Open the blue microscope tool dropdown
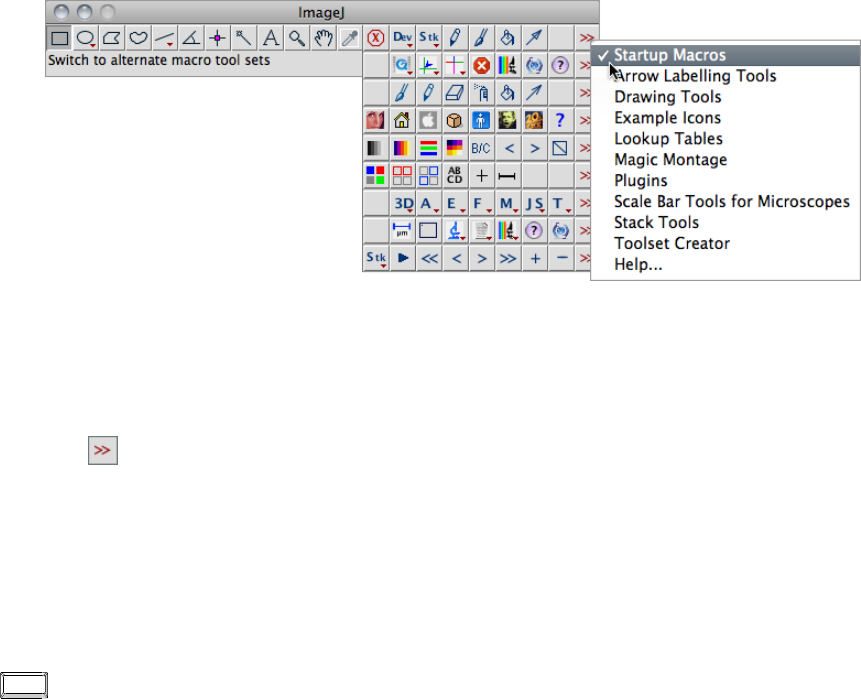The width and height of the screenshot is (861, 699). pyautogui.click(x=455, y=231)
